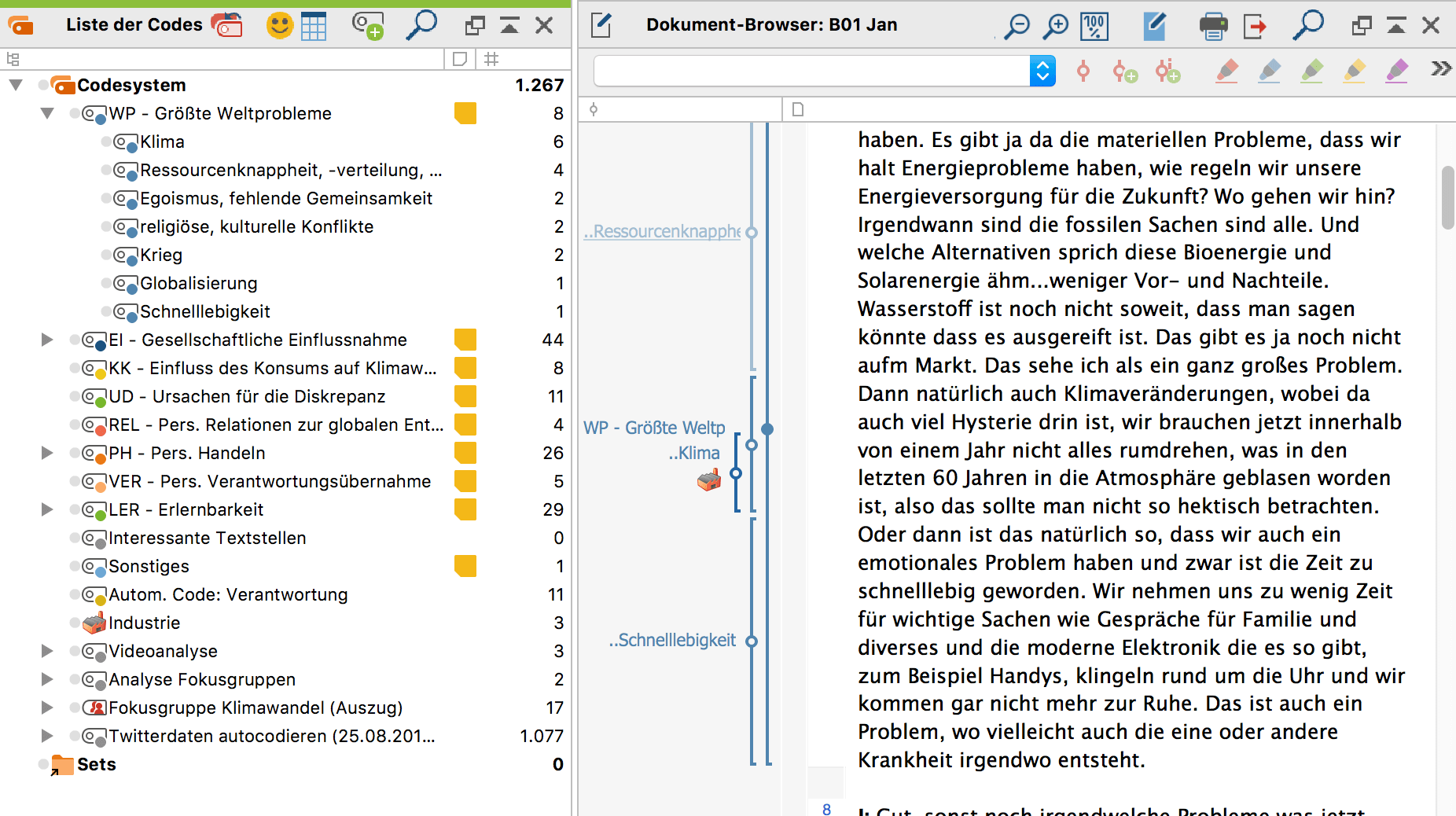Print the document with the printer icon
The width and height of the screenshot is (1456, 816).
[1213, 25]
